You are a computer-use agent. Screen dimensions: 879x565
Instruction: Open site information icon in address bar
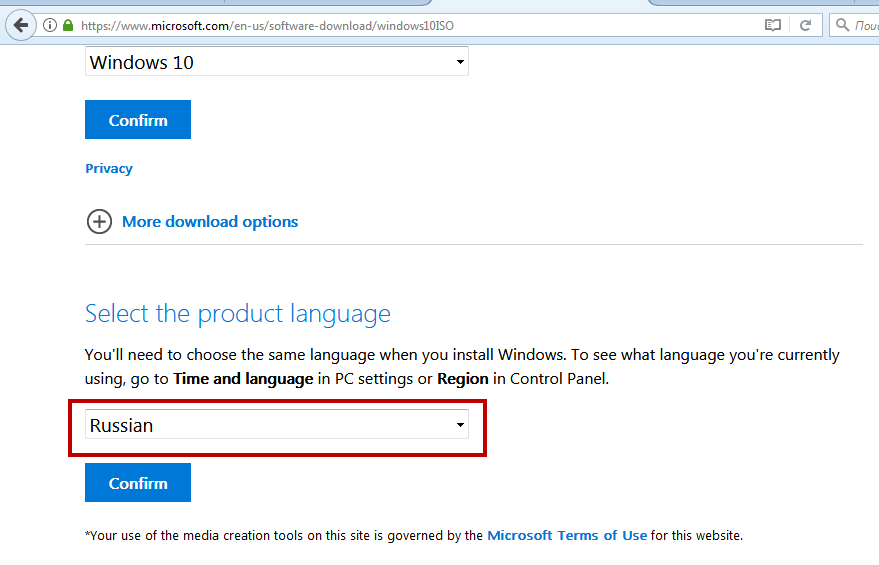click(x=50, y=25)
